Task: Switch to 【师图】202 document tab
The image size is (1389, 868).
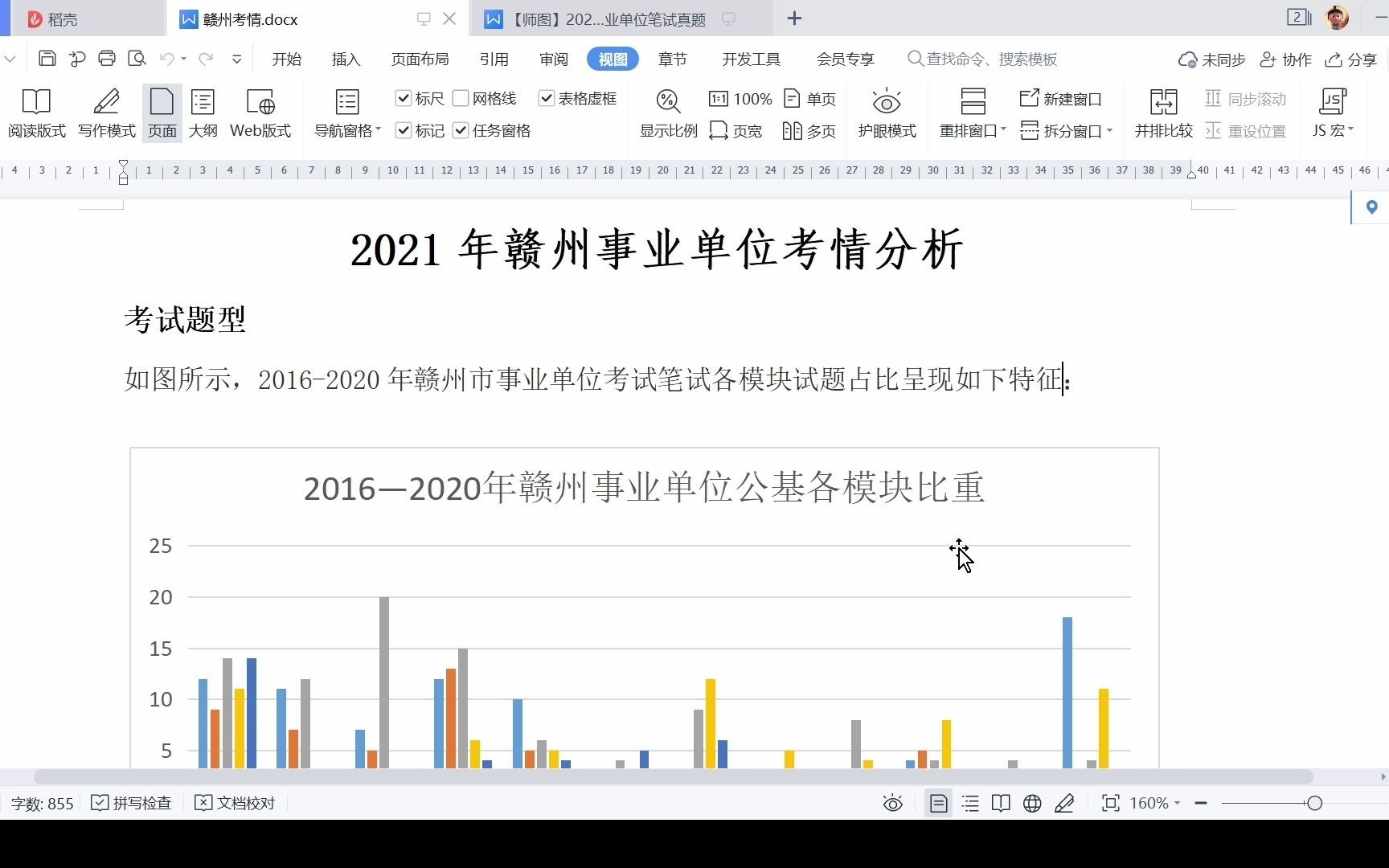Action: pyautogui.click(x=623, y=18)
